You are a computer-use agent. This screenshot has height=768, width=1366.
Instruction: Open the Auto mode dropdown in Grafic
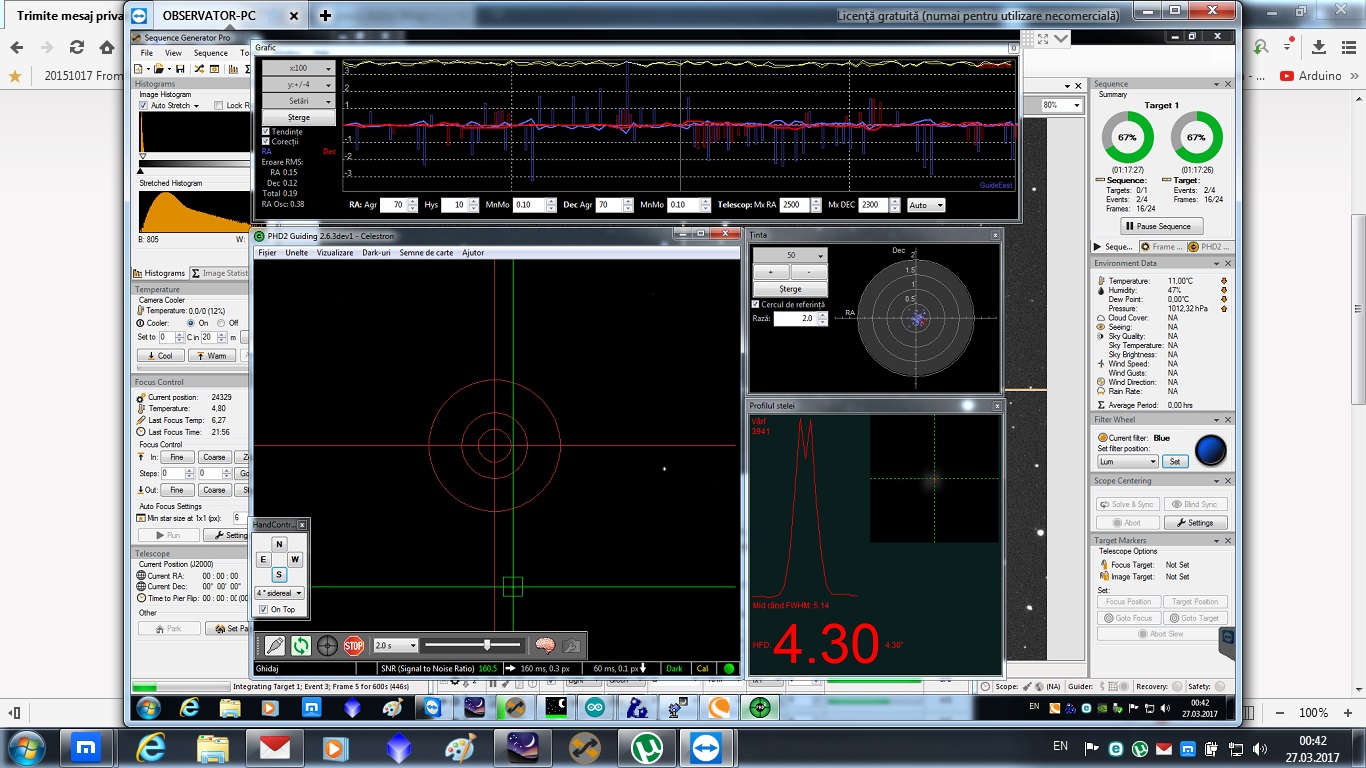pyautogui.click(x=925, y=205)
